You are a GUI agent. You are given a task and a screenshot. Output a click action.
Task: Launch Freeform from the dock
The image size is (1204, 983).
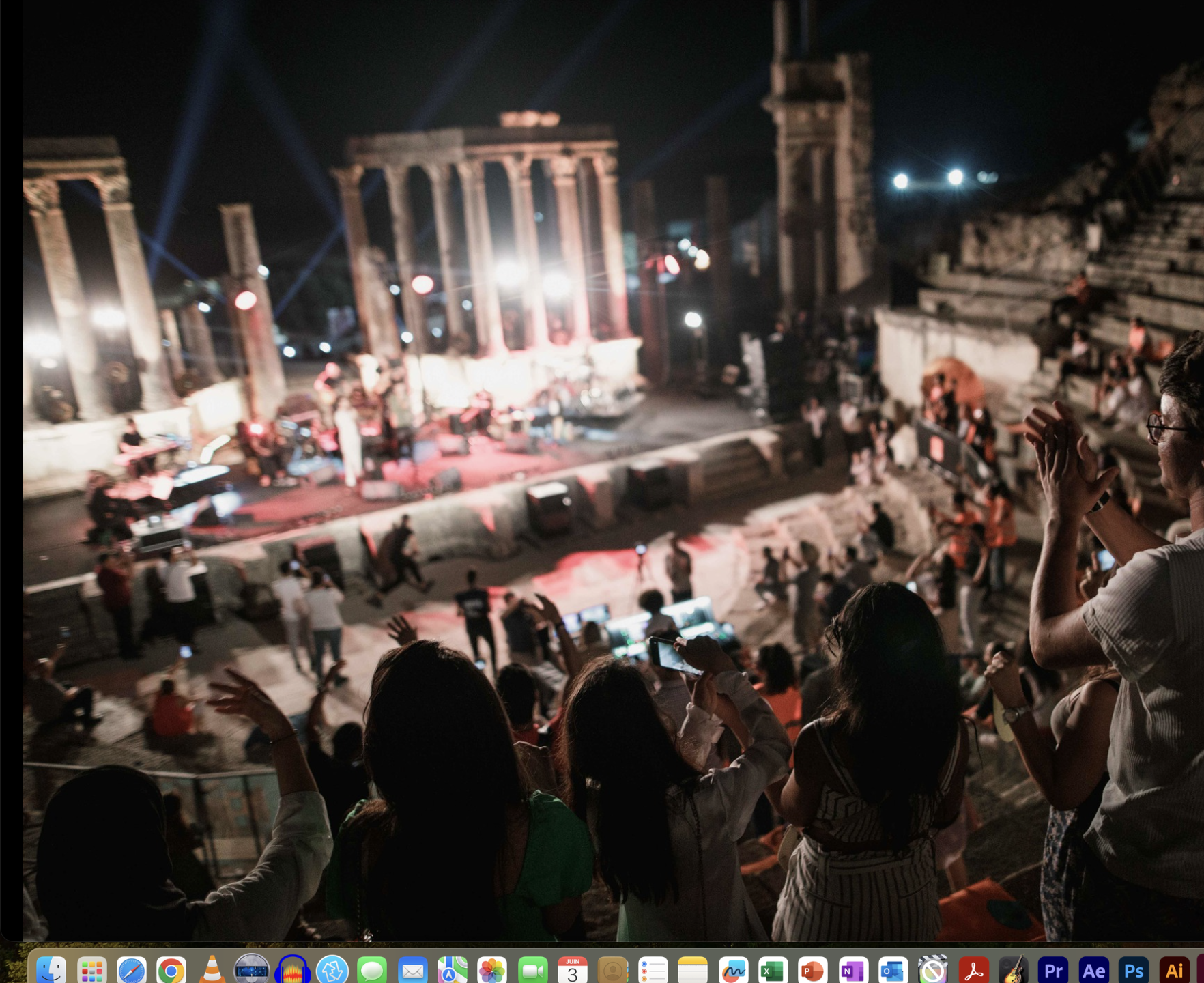click(x=733, y=969)
